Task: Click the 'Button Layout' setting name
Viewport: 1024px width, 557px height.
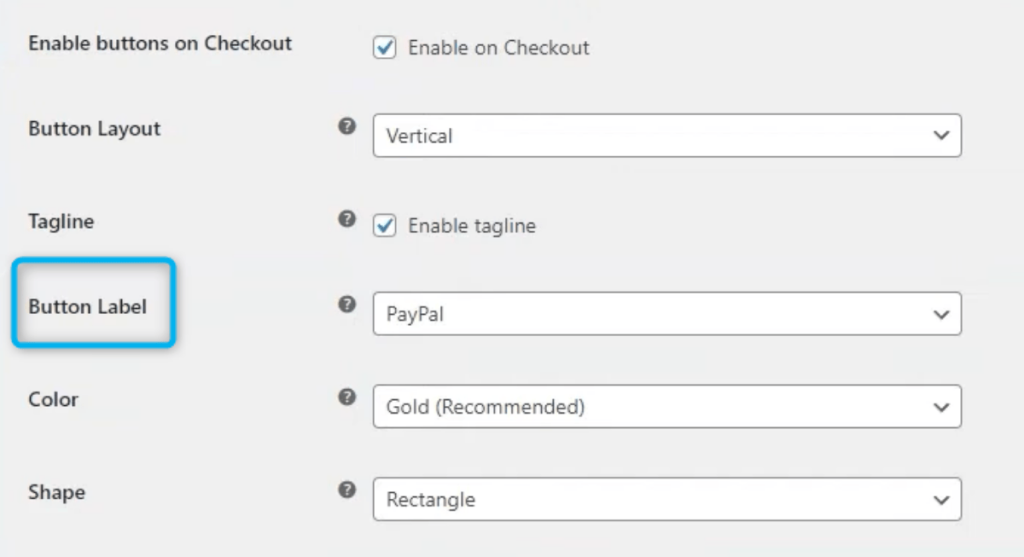Action: tap(95, 129)
